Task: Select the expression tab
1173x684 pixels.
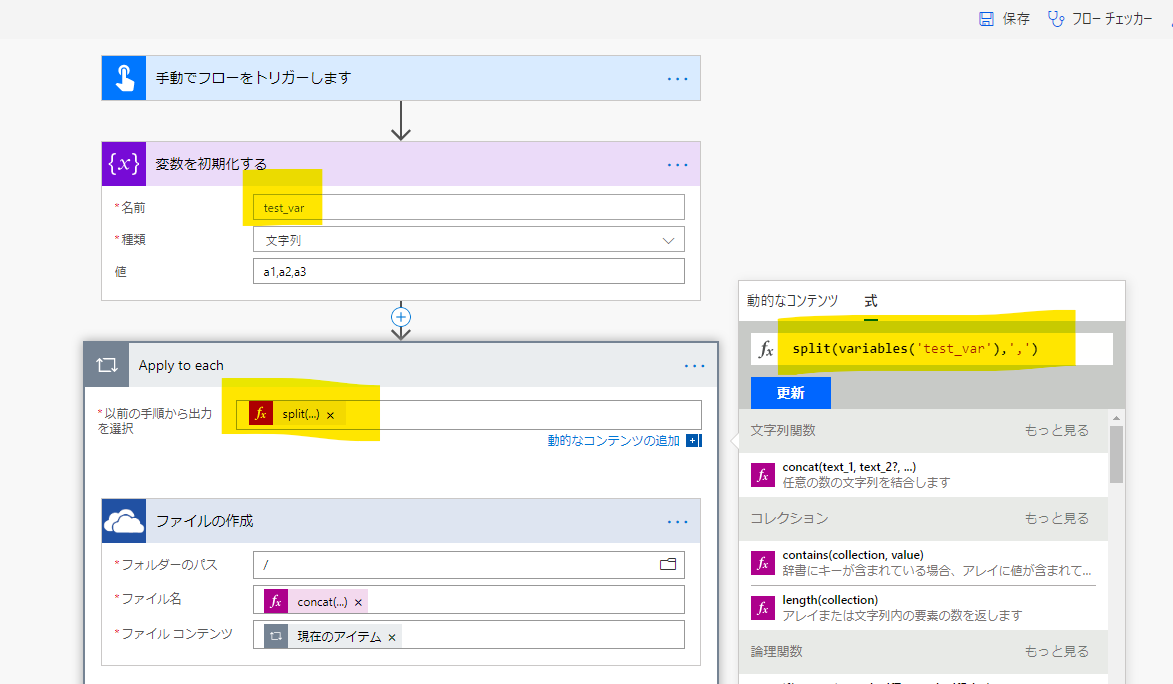Action: pyautogui.click(x=871, y=301)
